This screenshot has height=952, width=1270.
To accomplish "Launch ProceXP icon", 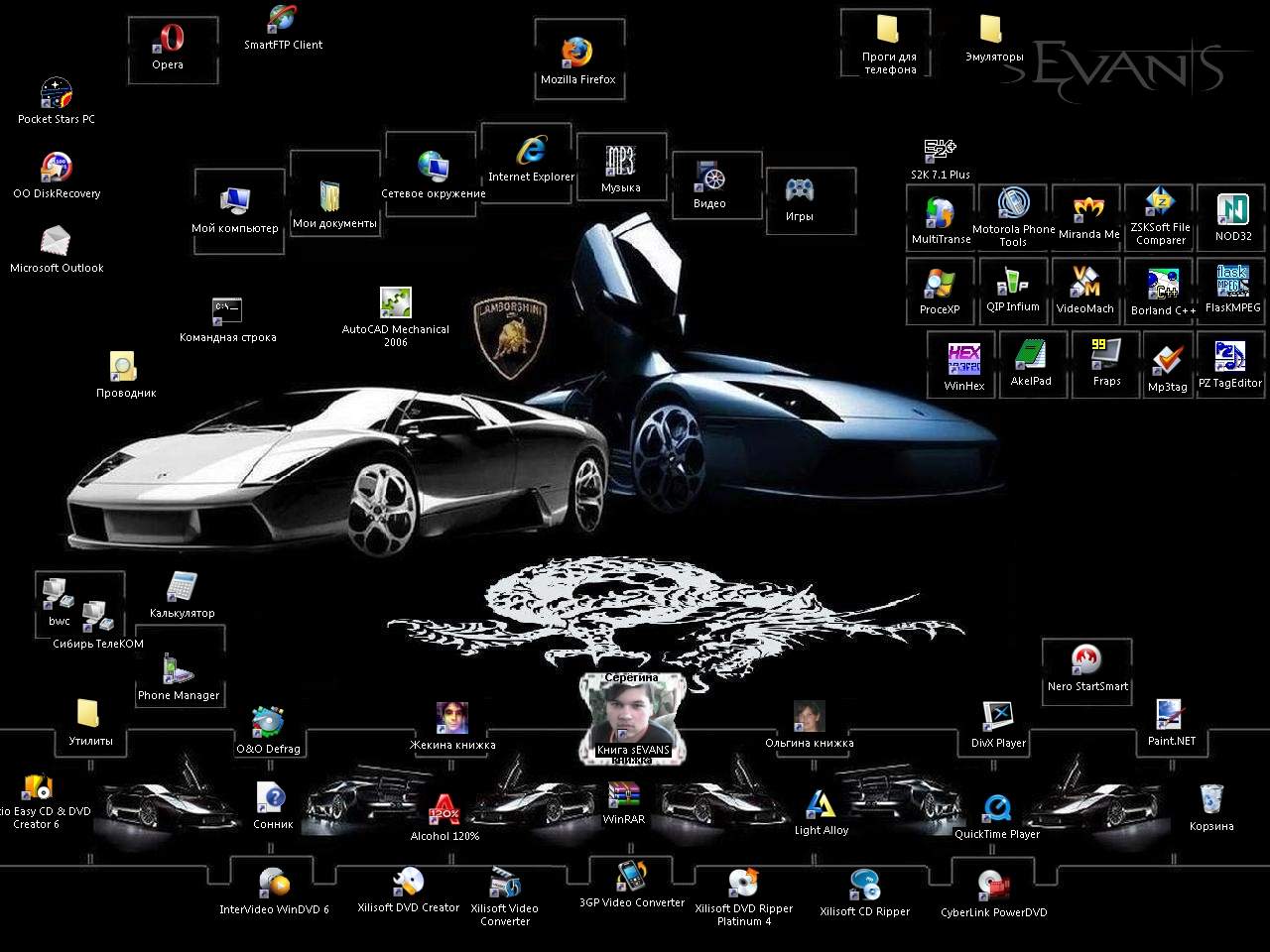I will (x=939, y=284).
